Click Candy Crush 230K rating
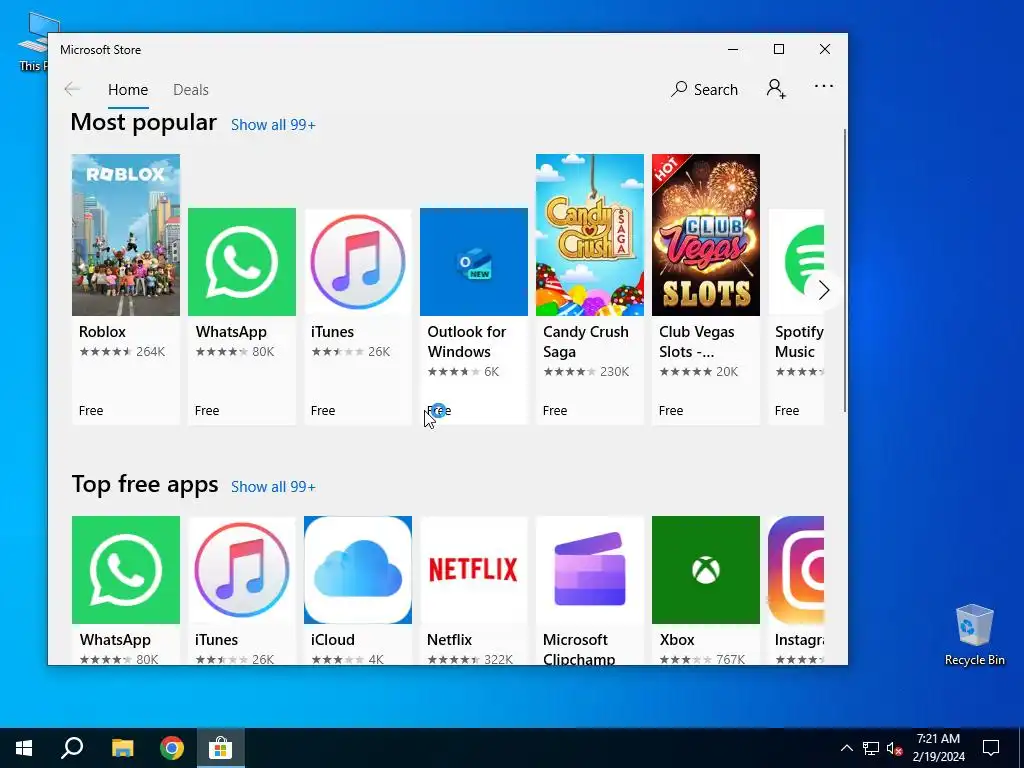Viewport: 1024px width, 768px height. (x=586, y=372)
